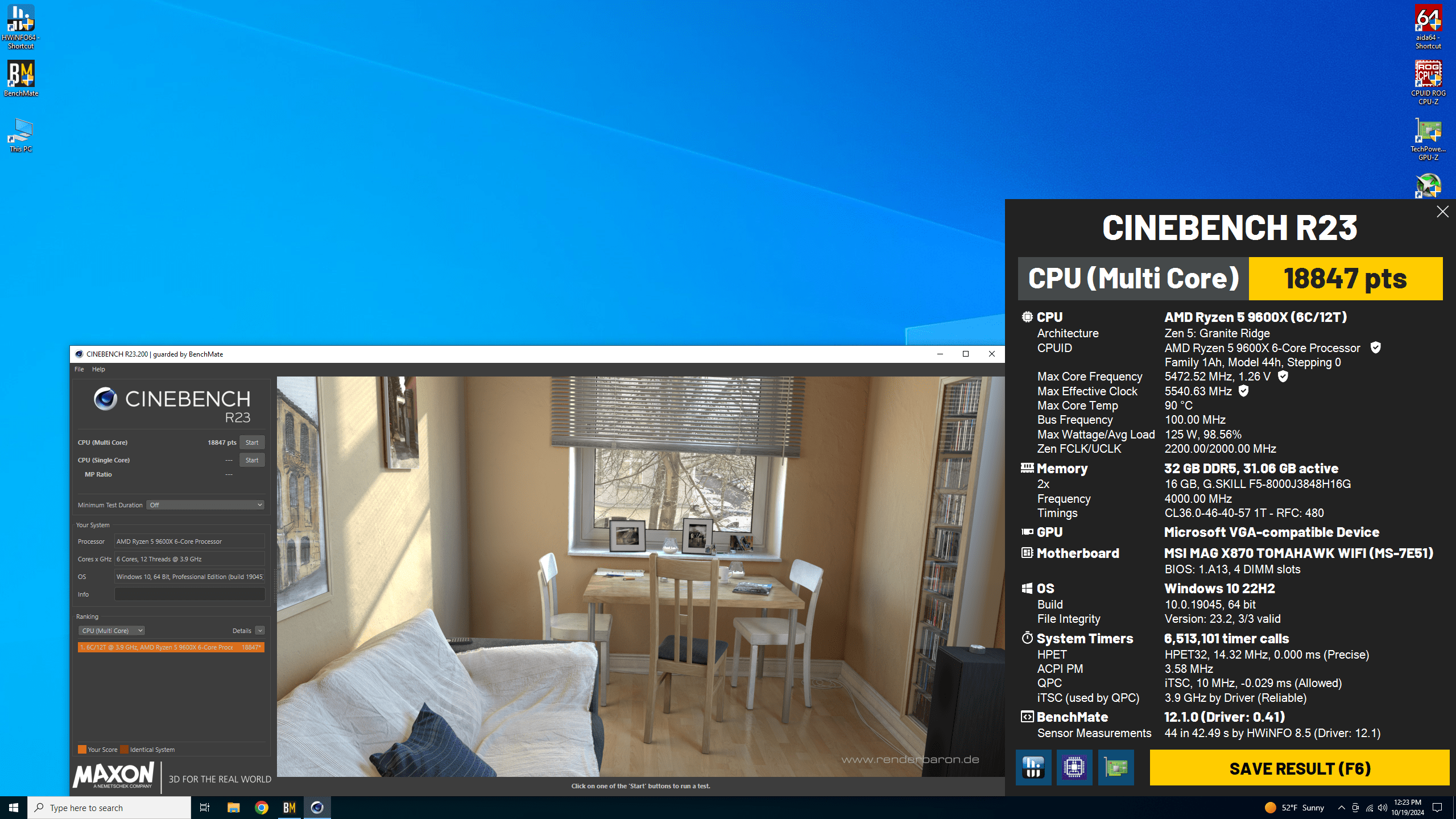This screenshot has height=819, width=1456.
Task: Open the Help menu in Cinebench
Action: pyautogui.click(x=98, y=369)
